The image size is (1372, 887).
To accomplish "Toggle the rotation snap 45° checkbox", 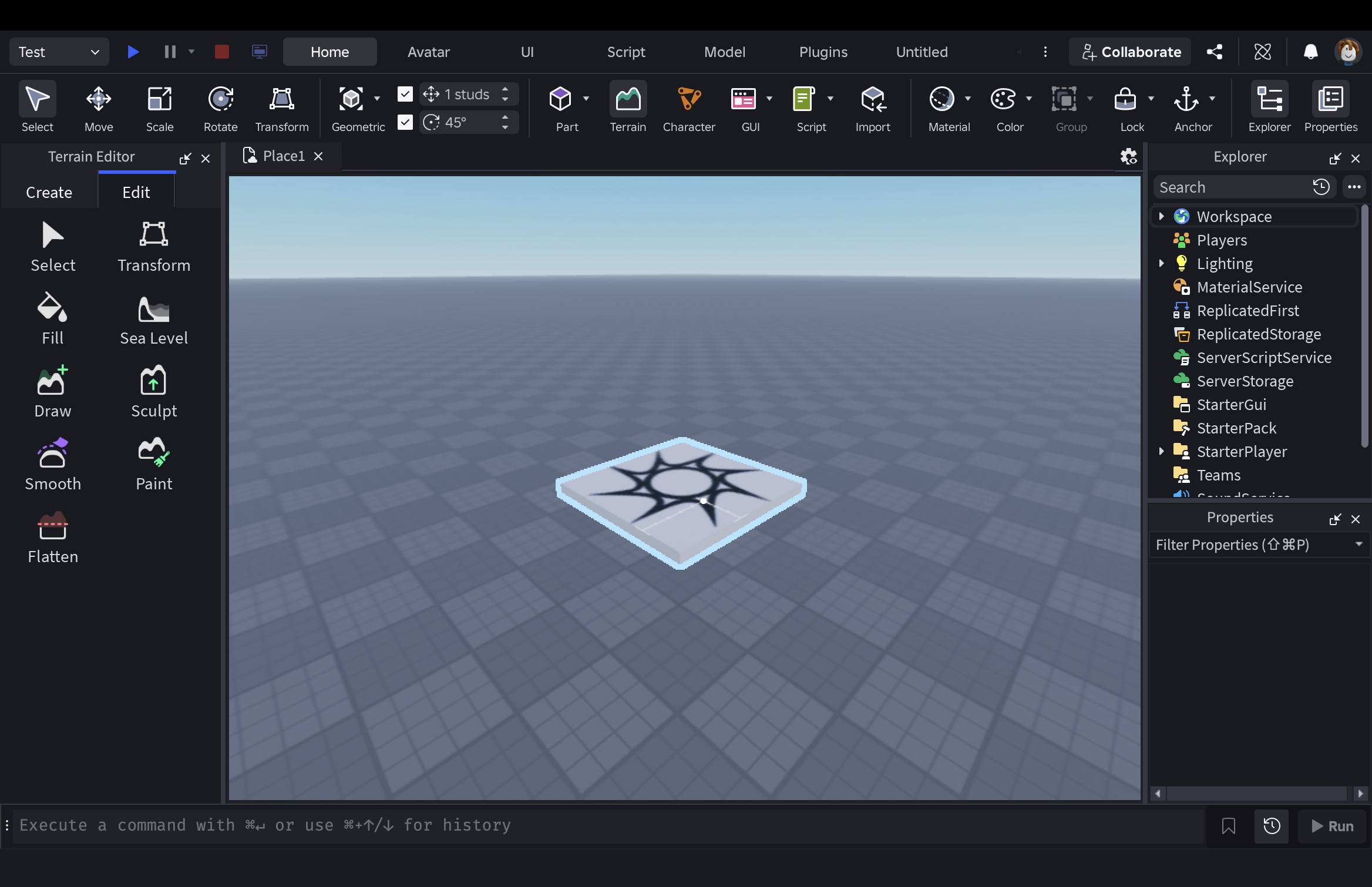I will (405, 122).
